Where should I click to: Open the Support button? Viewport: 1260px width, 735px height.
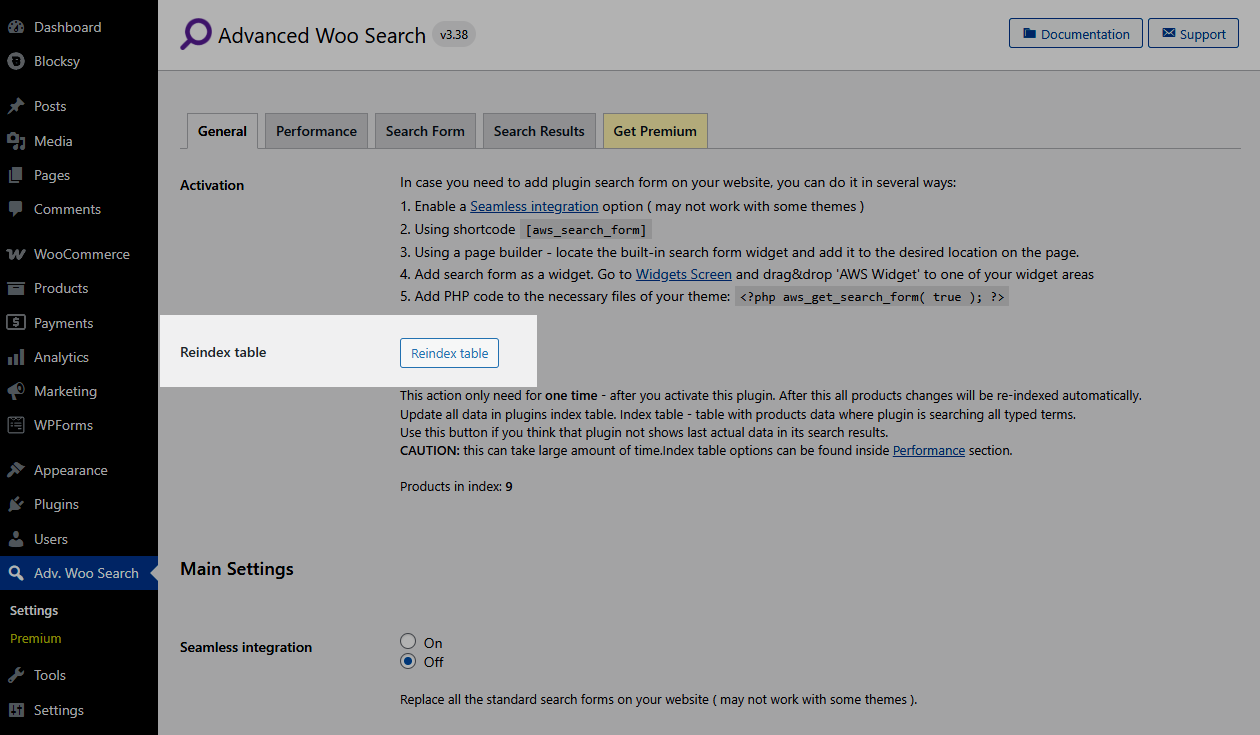(1193, 33)
